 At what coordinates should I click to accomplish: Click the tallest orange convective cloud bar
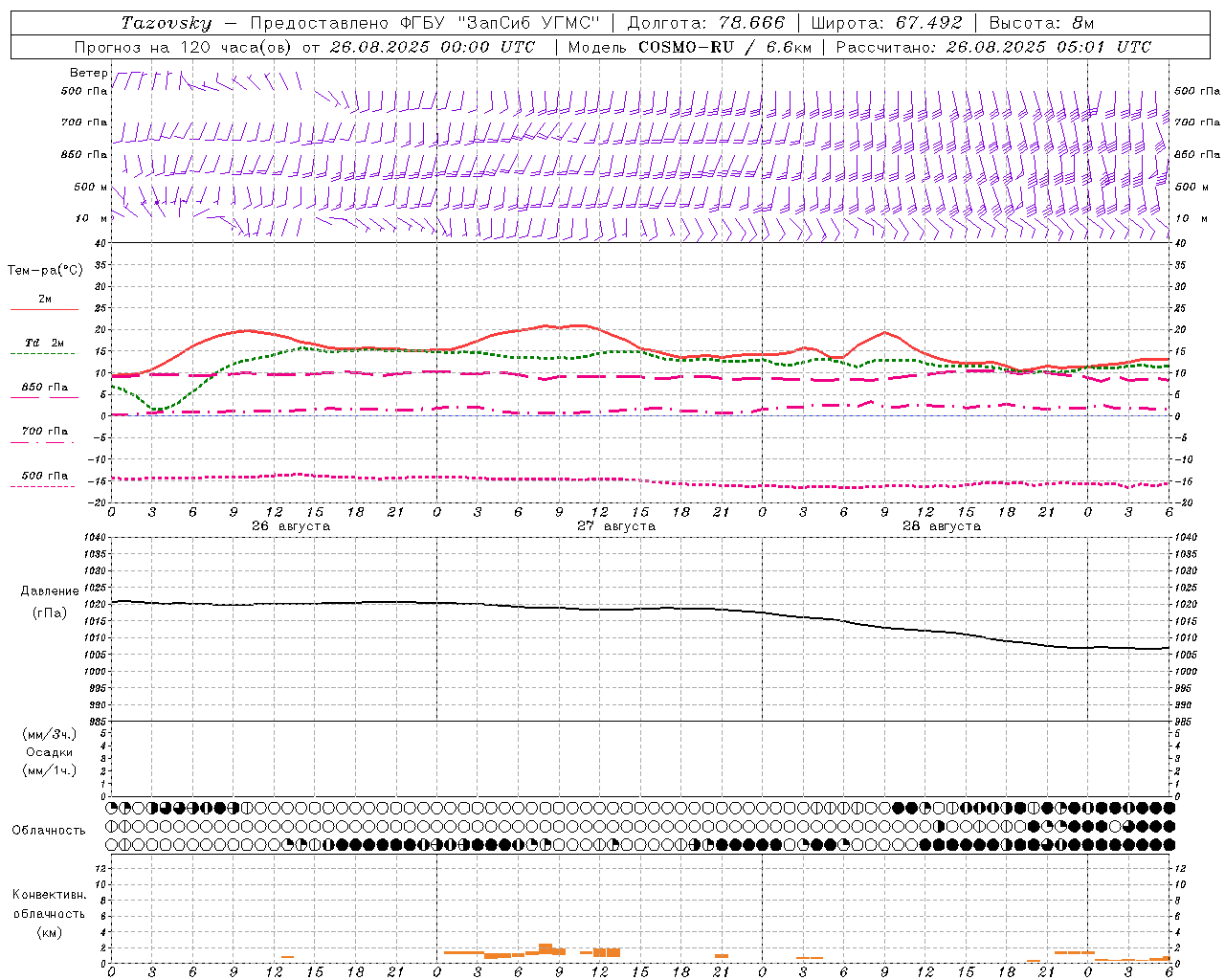(x=546, y=949)
